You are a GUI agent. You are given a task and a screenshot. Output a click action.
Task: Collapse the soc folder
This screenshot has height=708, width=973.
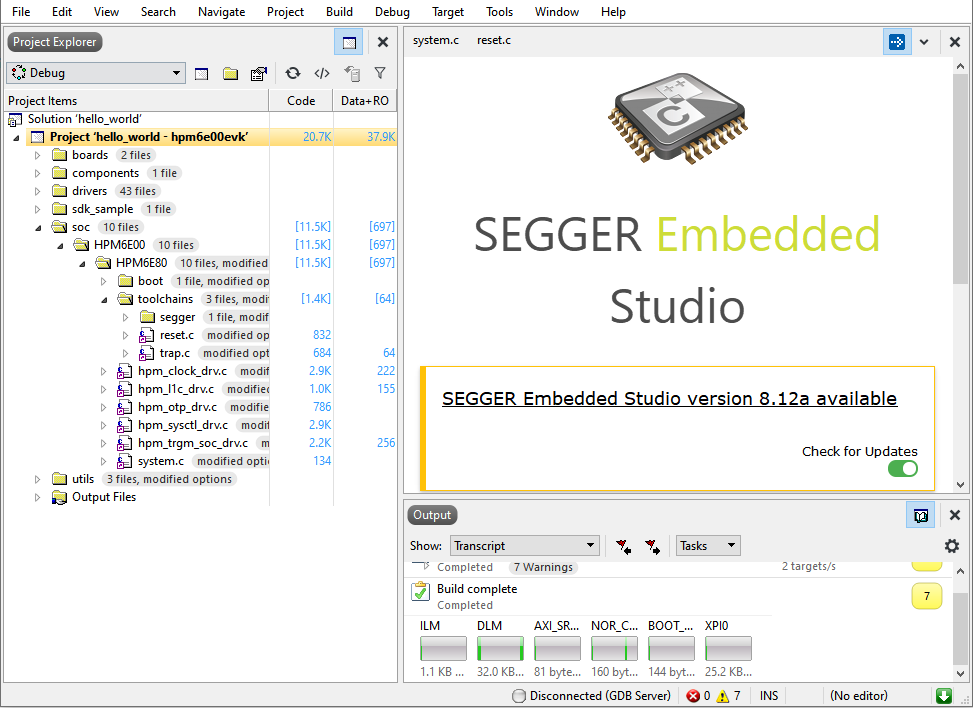[38, 228]
